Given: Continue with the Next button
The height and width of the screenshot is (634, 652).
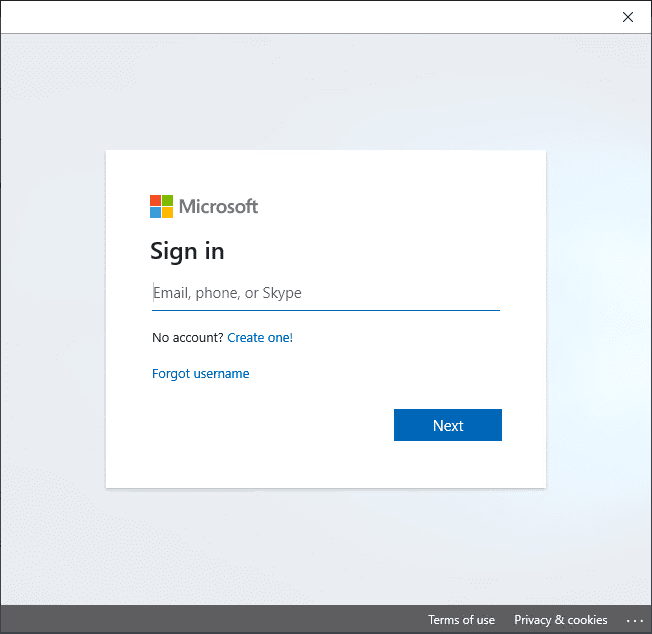Looking at the screenshot, I should tap(447, 425).
